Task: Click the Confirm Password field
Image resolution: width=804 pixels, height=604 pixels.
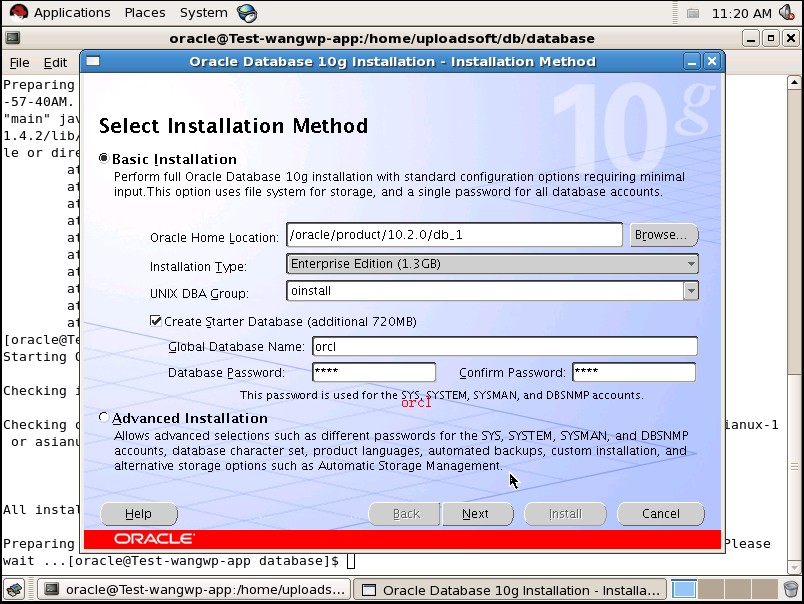Action: pyautogui.click(x=632, y=372)
